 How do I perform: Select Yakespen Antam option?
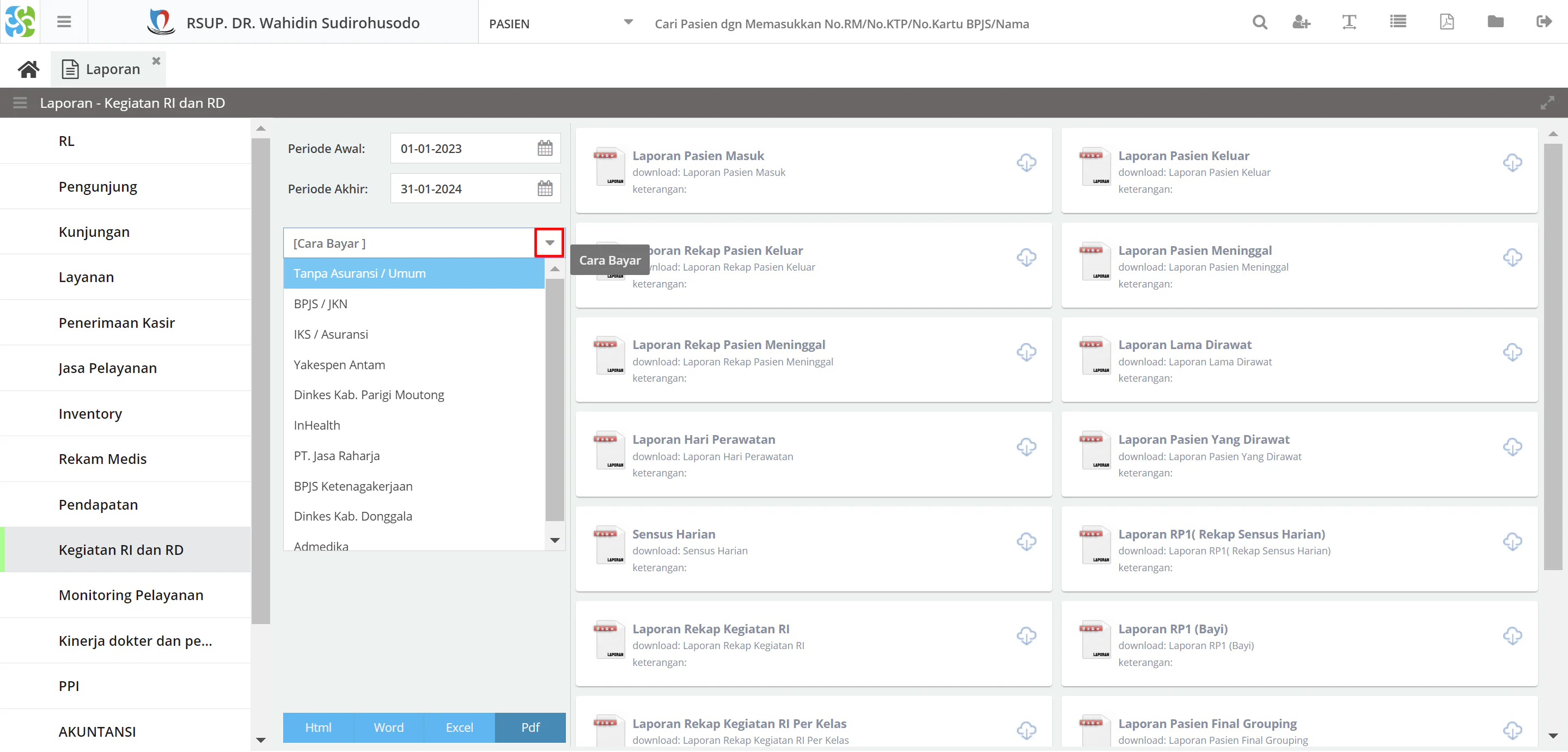[413, 364]
